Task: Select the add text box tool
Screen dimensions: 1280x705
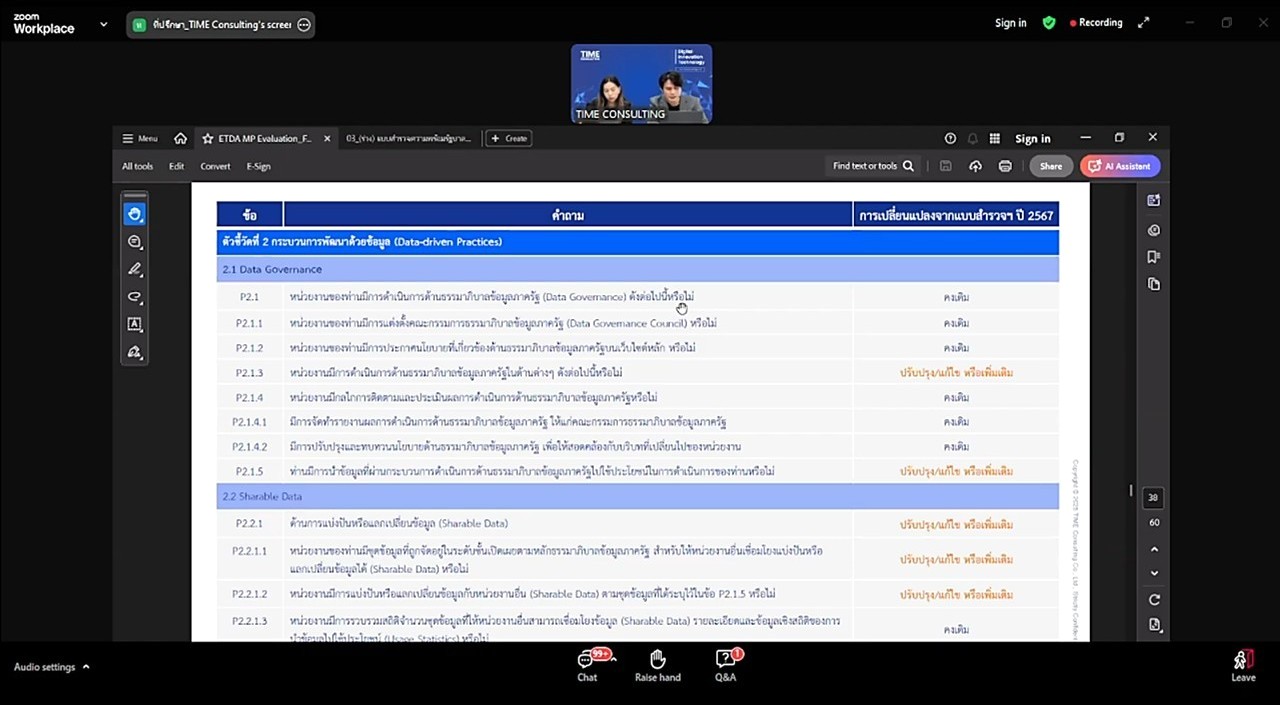Action: pos(135,324)
